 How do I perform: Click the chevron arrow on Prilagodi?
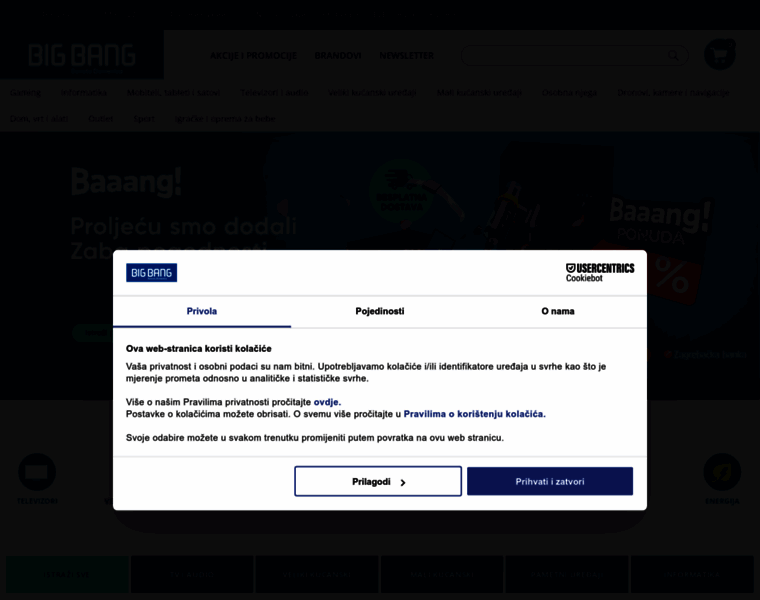[403, 482]
